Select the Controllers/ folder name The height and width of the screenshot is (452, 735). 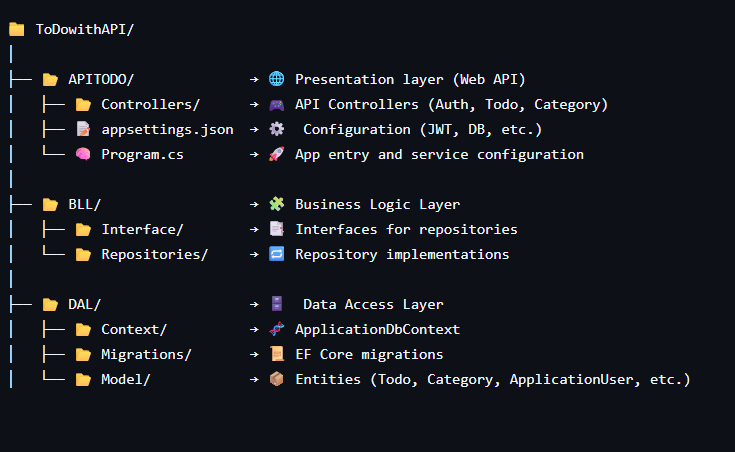151,104
